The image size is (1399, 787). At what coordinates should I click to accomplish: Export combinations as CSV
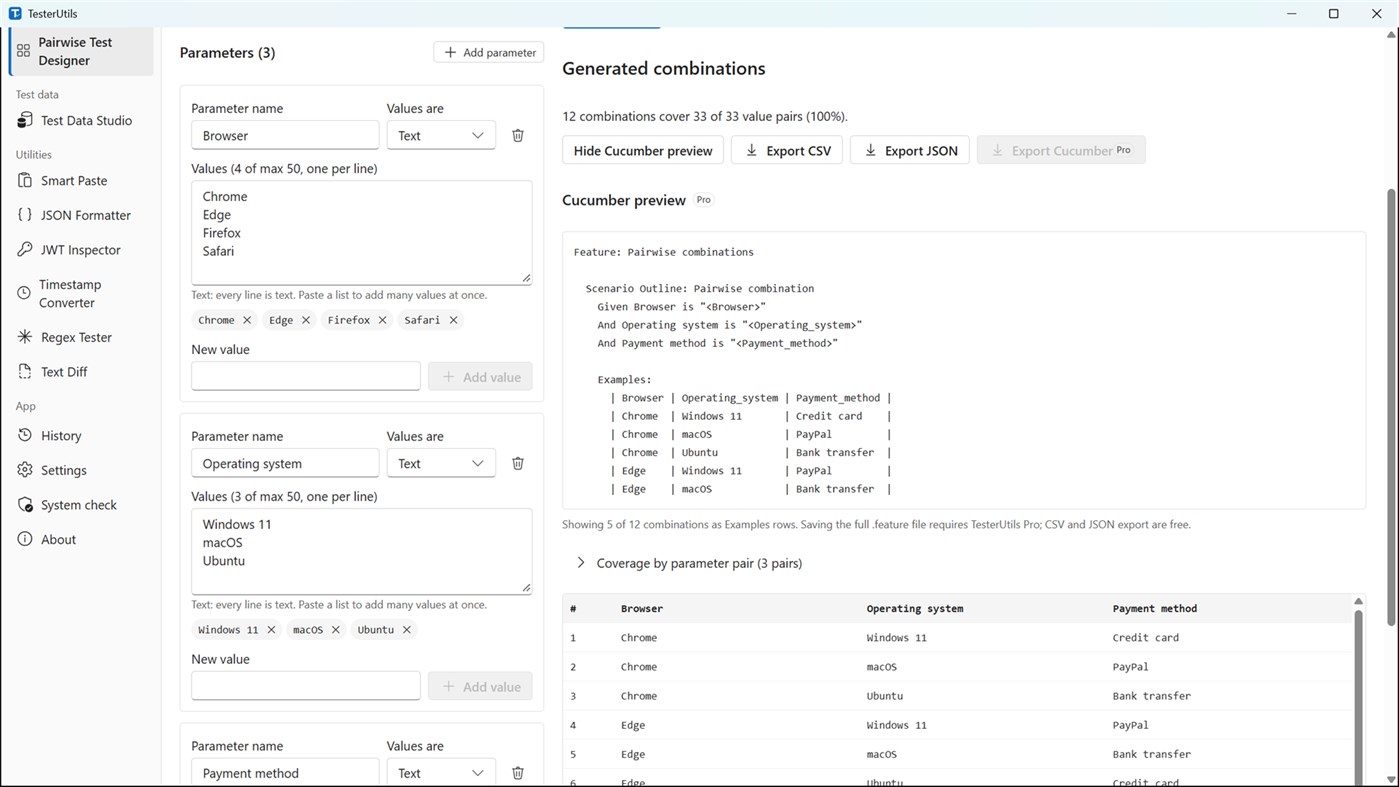click(787, 150)
